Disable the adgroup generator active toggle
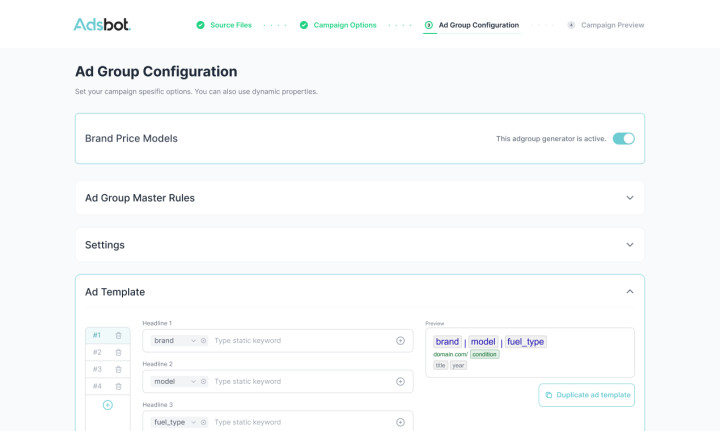The width and height of the screenshot is (720, 431). pyautogui.click(x=623, y=139)
